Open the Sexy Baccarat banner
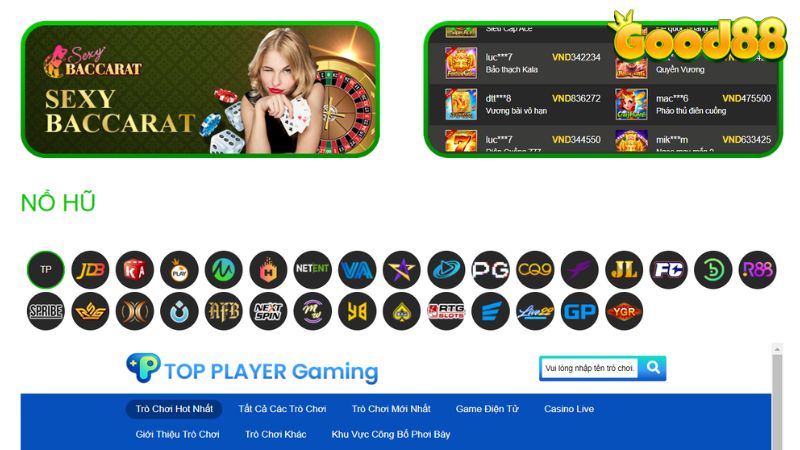The height and width of the screenshot is (450, 800). pos(200,90)
